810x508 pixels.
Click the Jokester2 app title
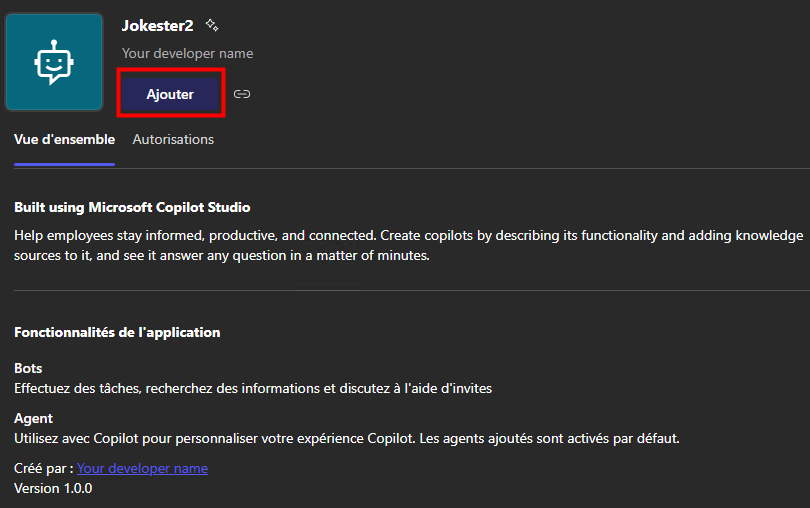[x=157, y=25]
